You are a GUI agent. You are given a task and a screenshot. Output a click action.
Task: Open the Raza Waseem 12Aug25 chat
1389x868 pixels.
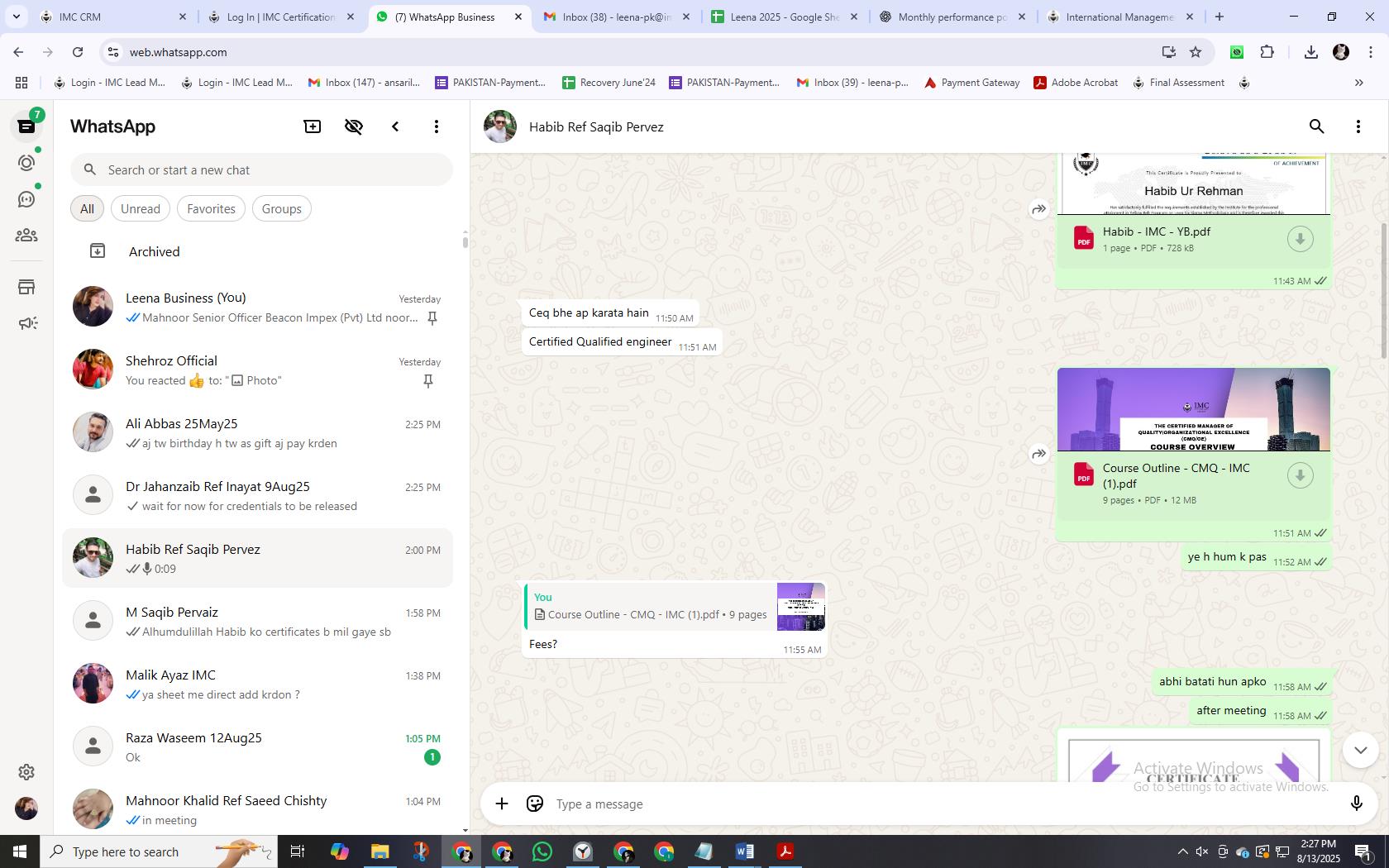(257, 746)
